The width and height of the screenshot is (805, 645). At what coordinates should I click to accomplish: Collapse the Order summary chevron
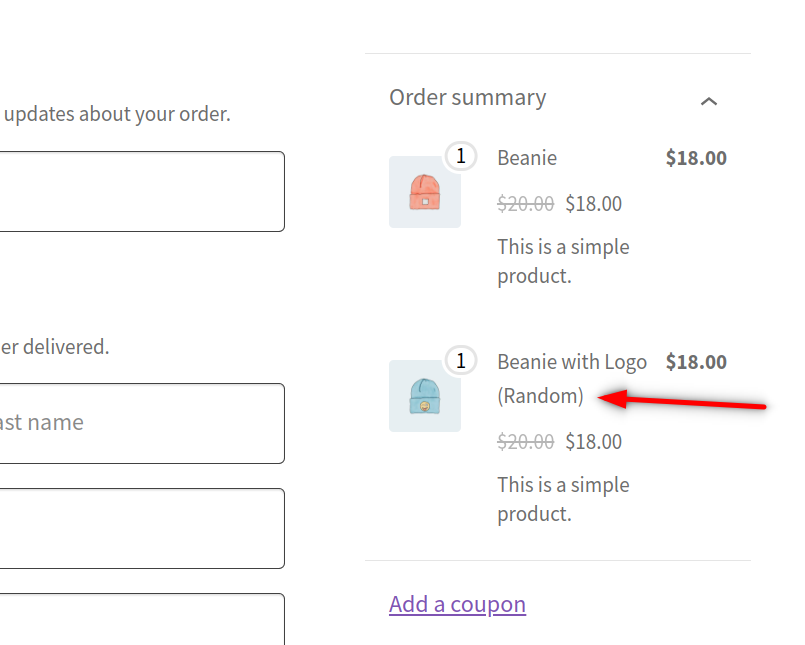709,101
